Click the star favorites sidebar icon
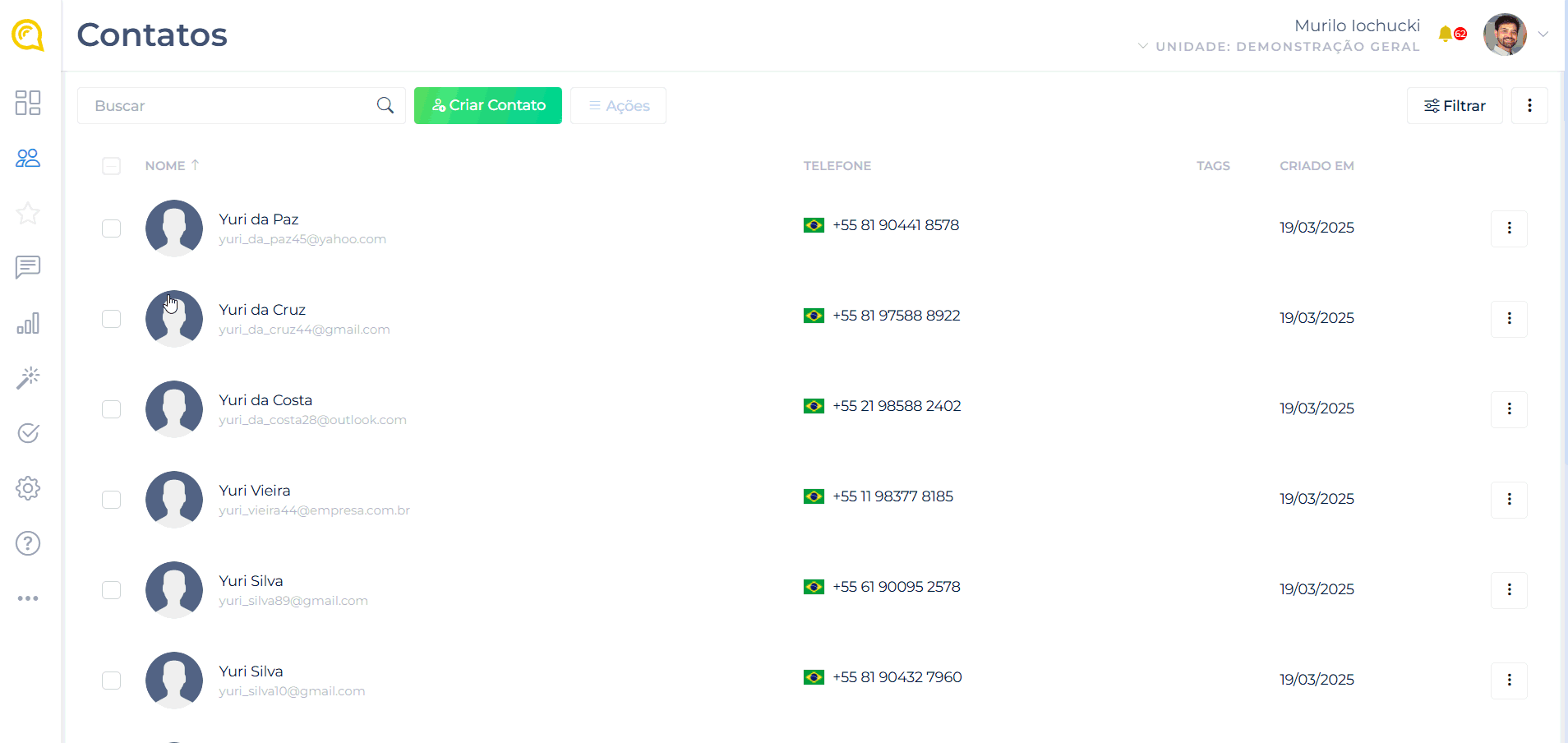1568x743 pixels. (x=28, y=214)
